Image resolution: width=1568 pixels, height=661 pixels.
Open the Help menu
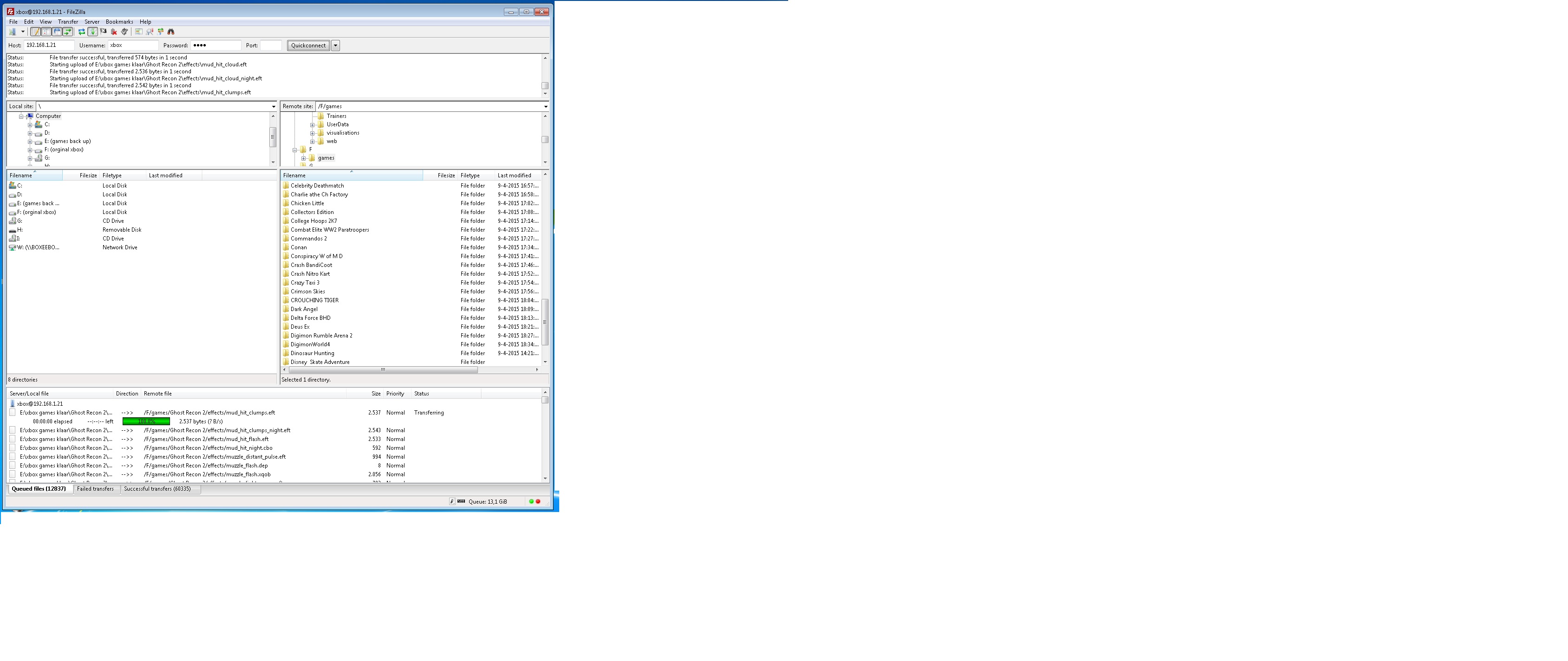[145, 22]
